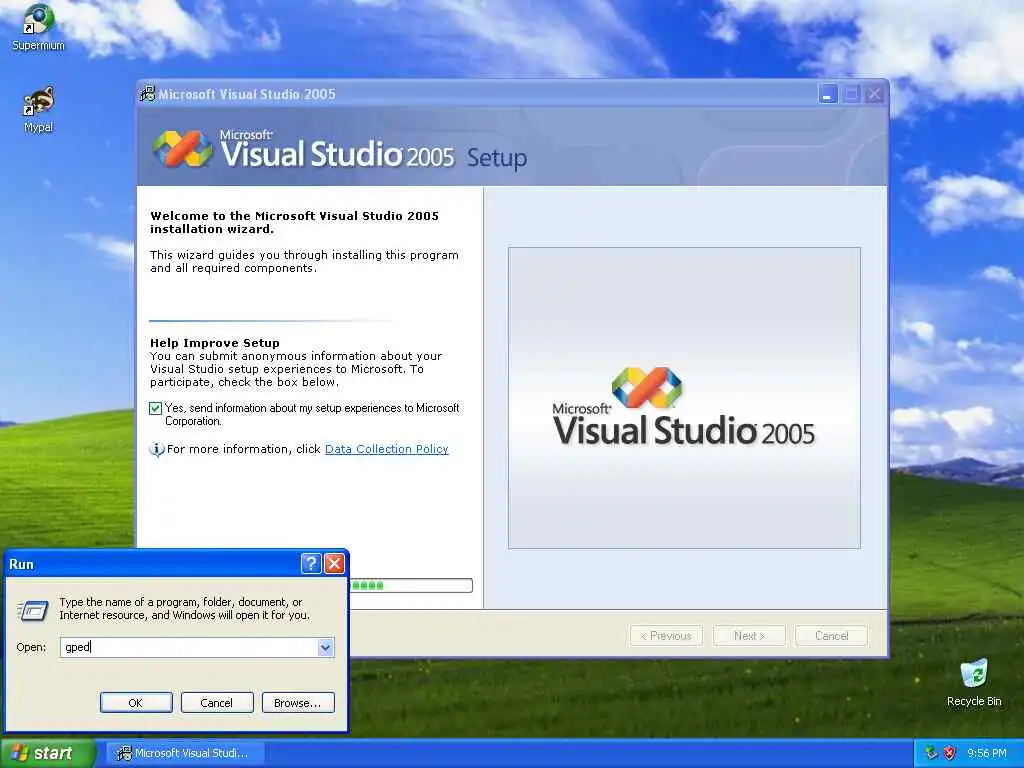1024x768 pixels.
Task: Open the Recycle Bin icon
Action: (x=974, y=683)
